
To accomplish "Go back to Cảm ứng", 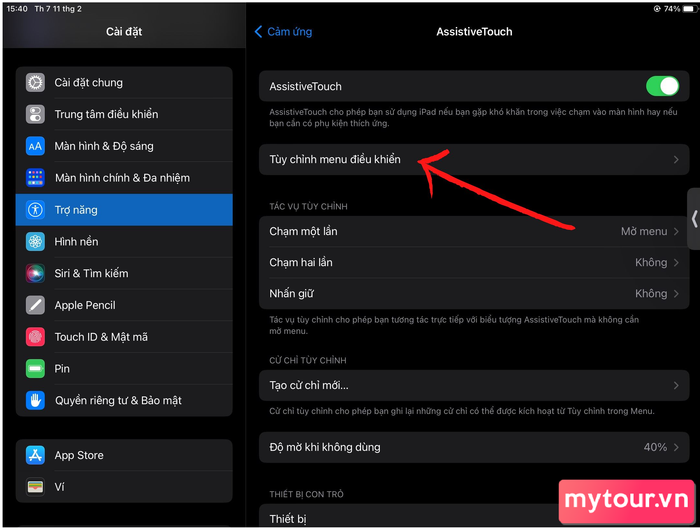I will pos(283,32).
